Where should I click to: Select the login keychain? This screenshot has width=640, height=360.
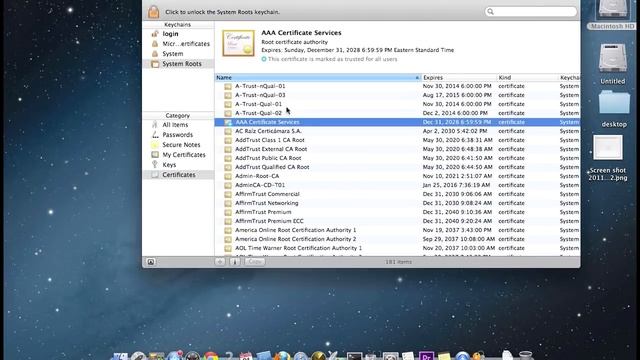tap(170, 34)
